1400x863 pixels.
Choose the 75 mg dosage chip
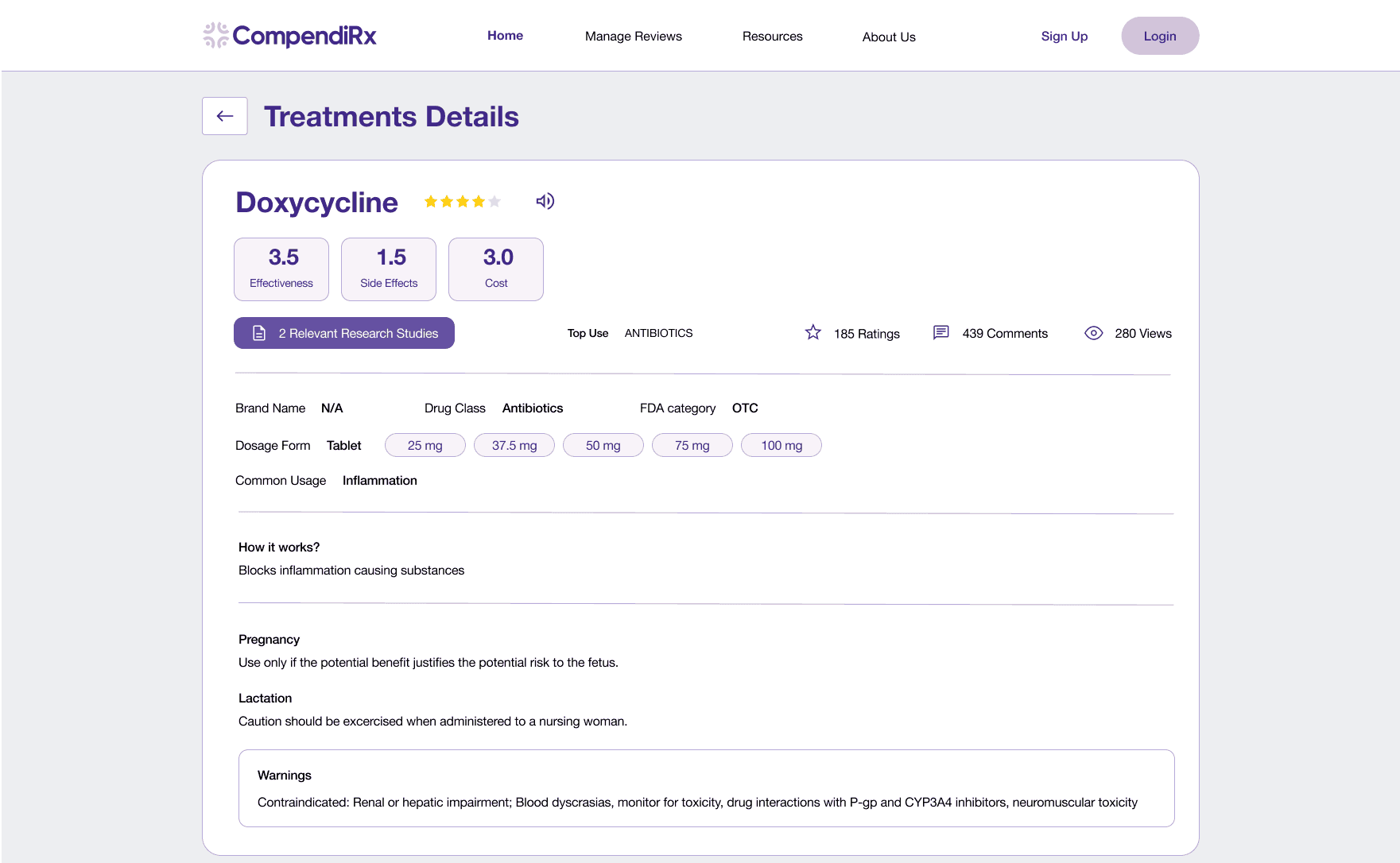pyautogui.click(x=692, y=445)
